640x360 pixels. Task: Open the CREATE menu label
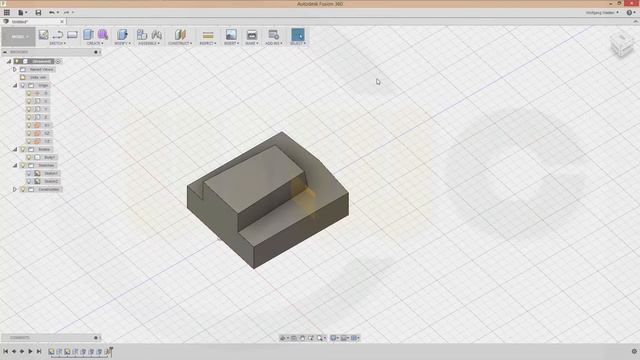pyautogui.click(x=95, y=43)
